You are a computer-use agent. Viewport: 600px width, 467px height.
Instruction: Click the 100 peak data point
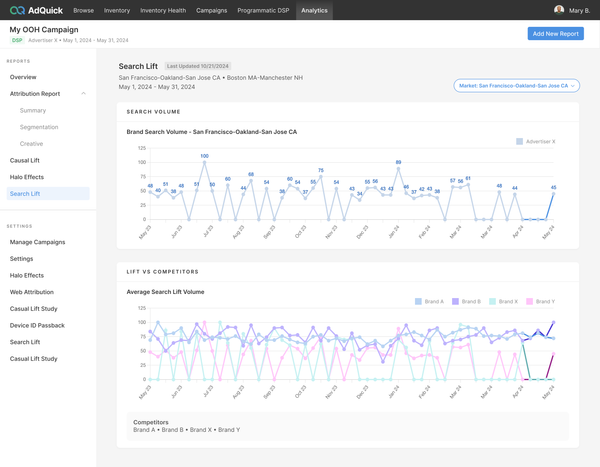(204, 162)
